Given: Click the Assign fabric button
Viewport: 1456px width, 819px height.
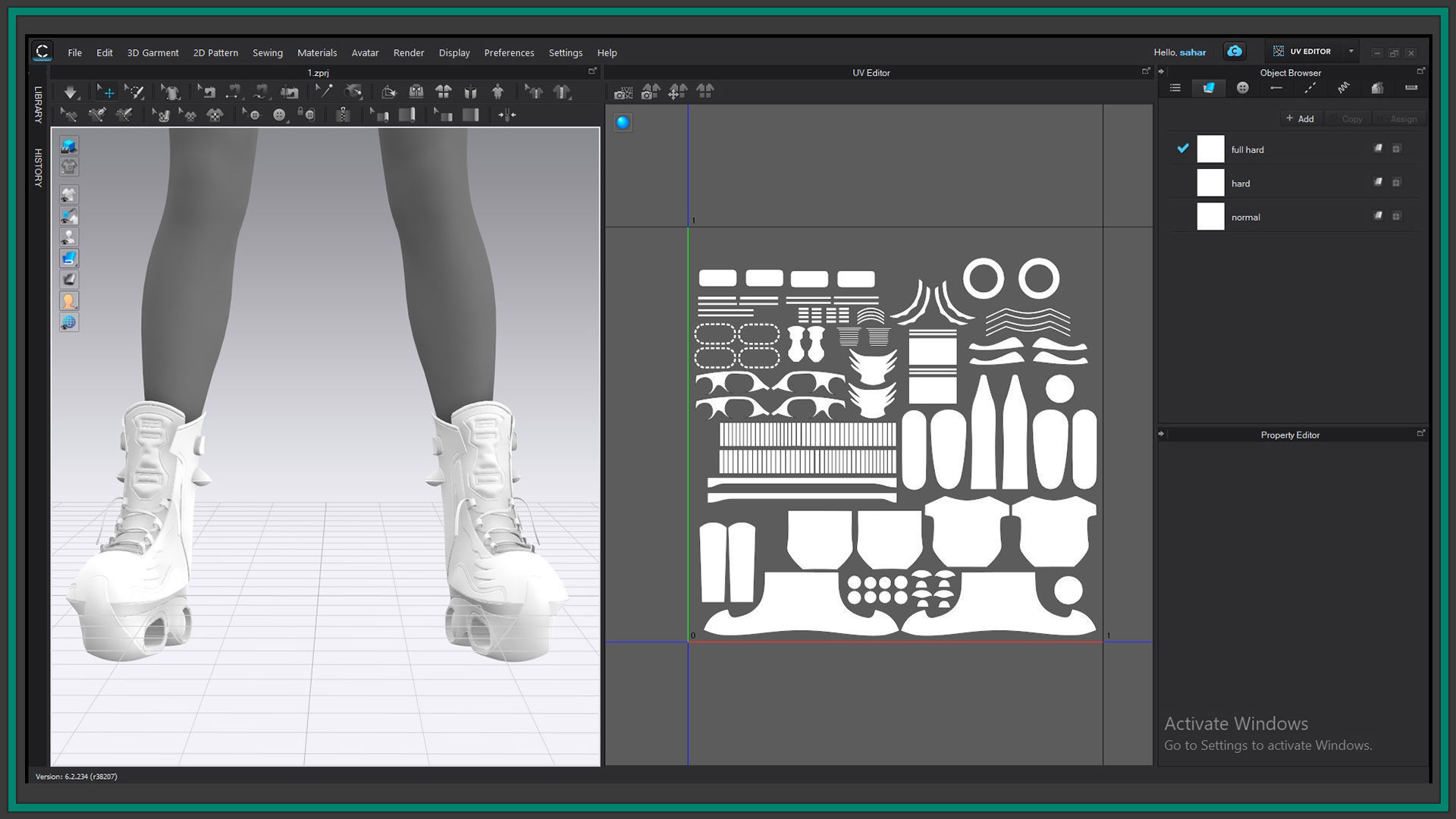Looking at the screenshot, I should click(1398, 118).
